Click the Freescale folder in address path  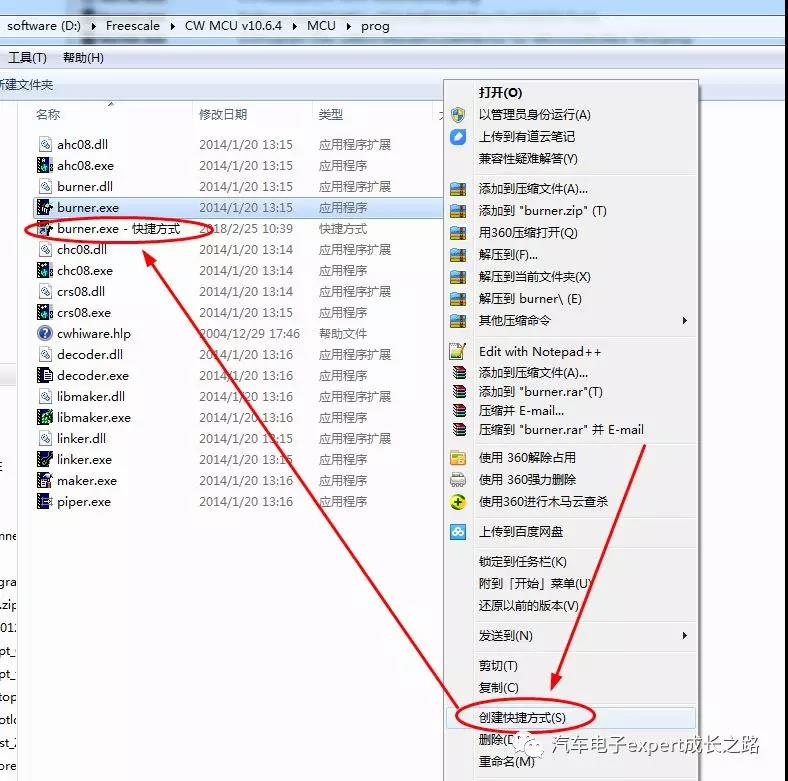(x=134, y=26)
